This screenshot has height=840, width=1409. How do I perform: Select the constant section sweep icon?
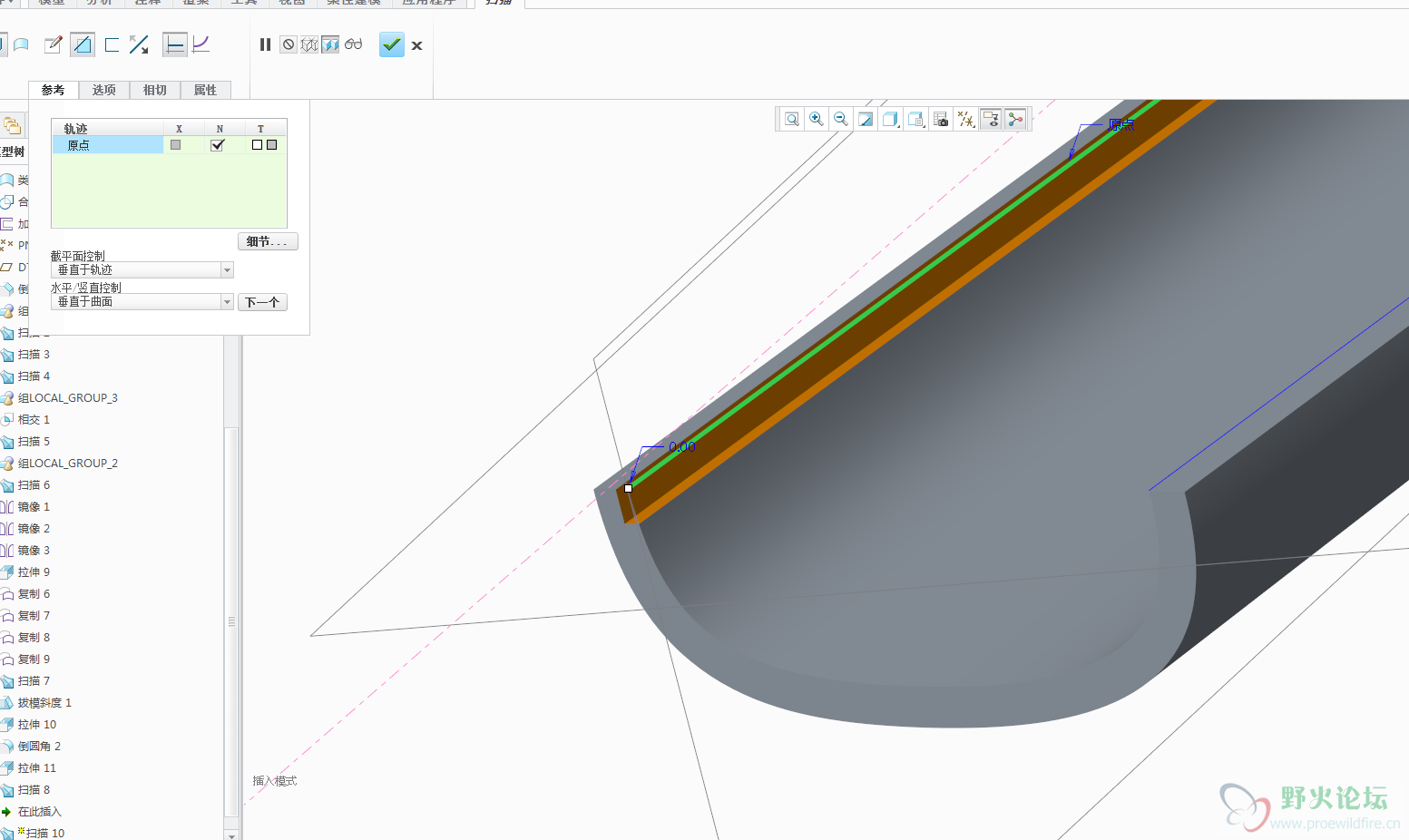(175, 44)
